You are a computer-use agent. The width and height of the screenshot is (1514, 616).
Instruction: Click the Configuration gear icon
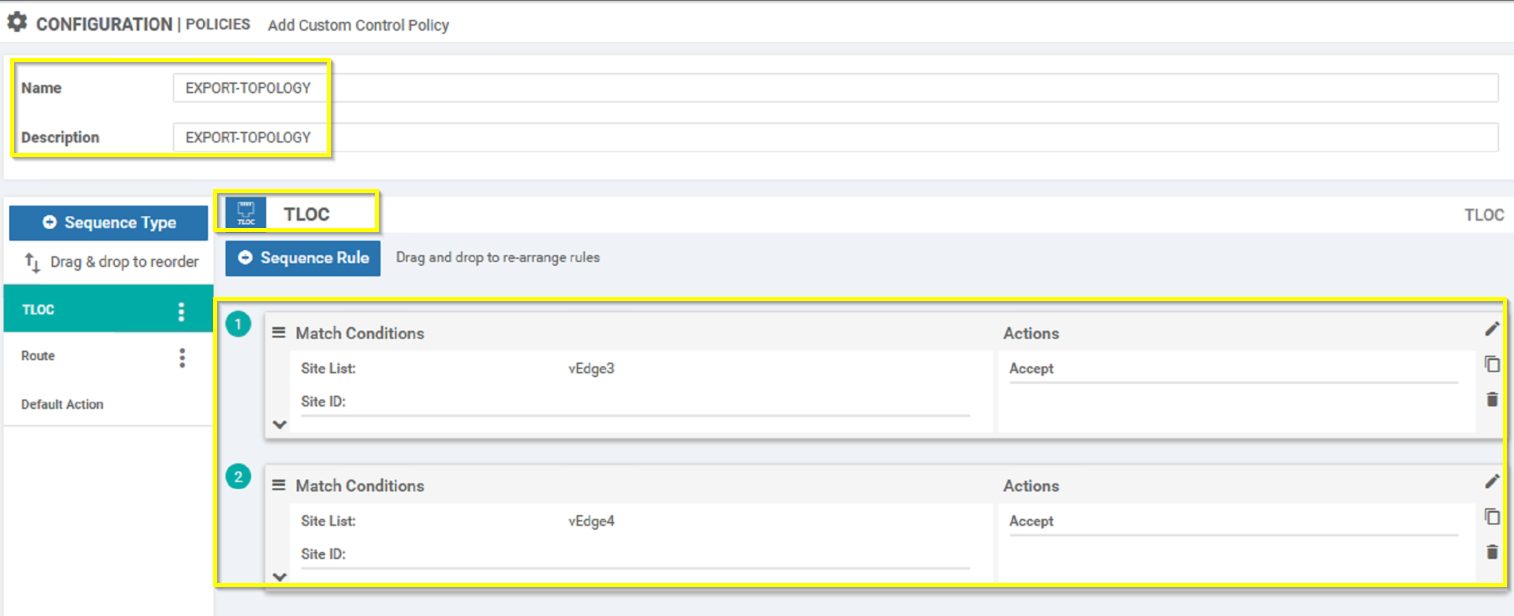coord(17,22)
